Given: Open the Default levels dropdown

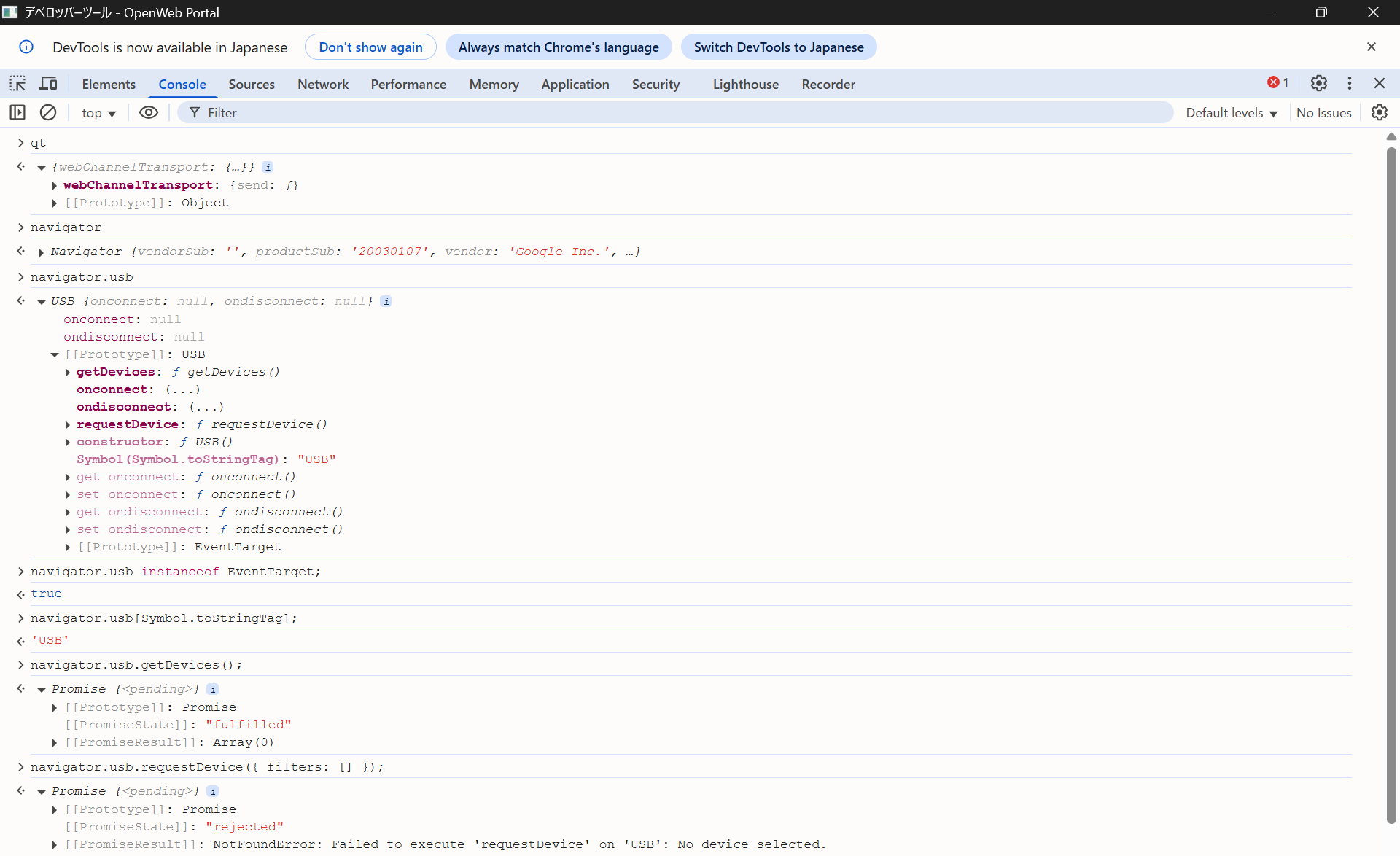Looking at the screenshot, I should (1232, 113).
